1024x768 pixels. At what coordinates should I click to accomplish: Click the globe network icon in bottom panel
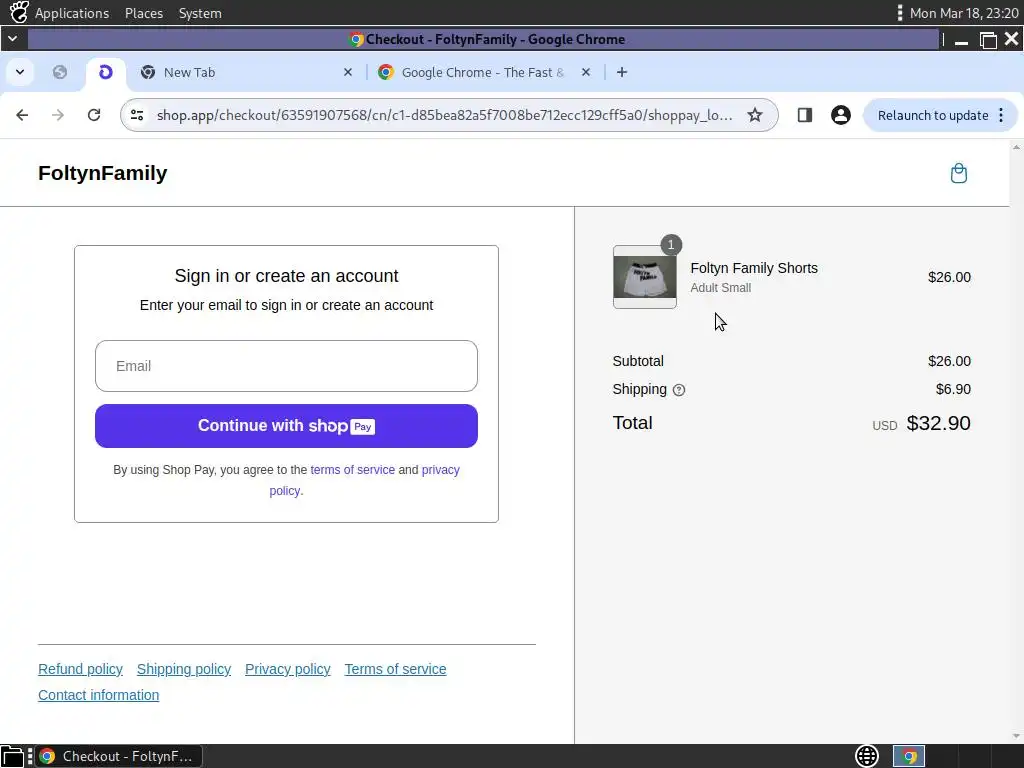867,756
